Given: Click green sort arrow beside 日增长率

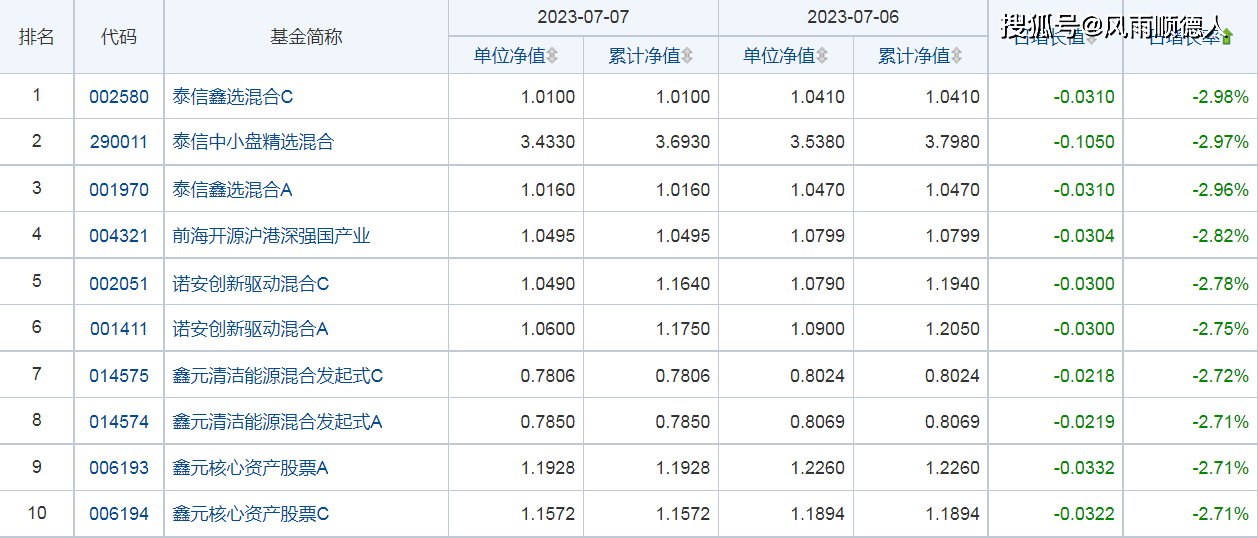Looking at the screenshot, I should coord(1227,38).
